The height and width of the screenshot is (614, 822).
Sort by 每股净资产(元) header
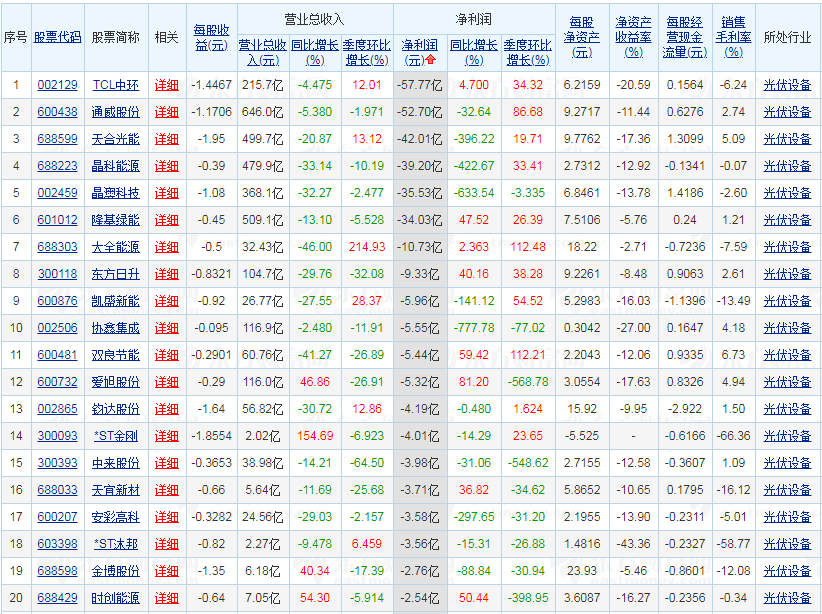coord(582,38)
